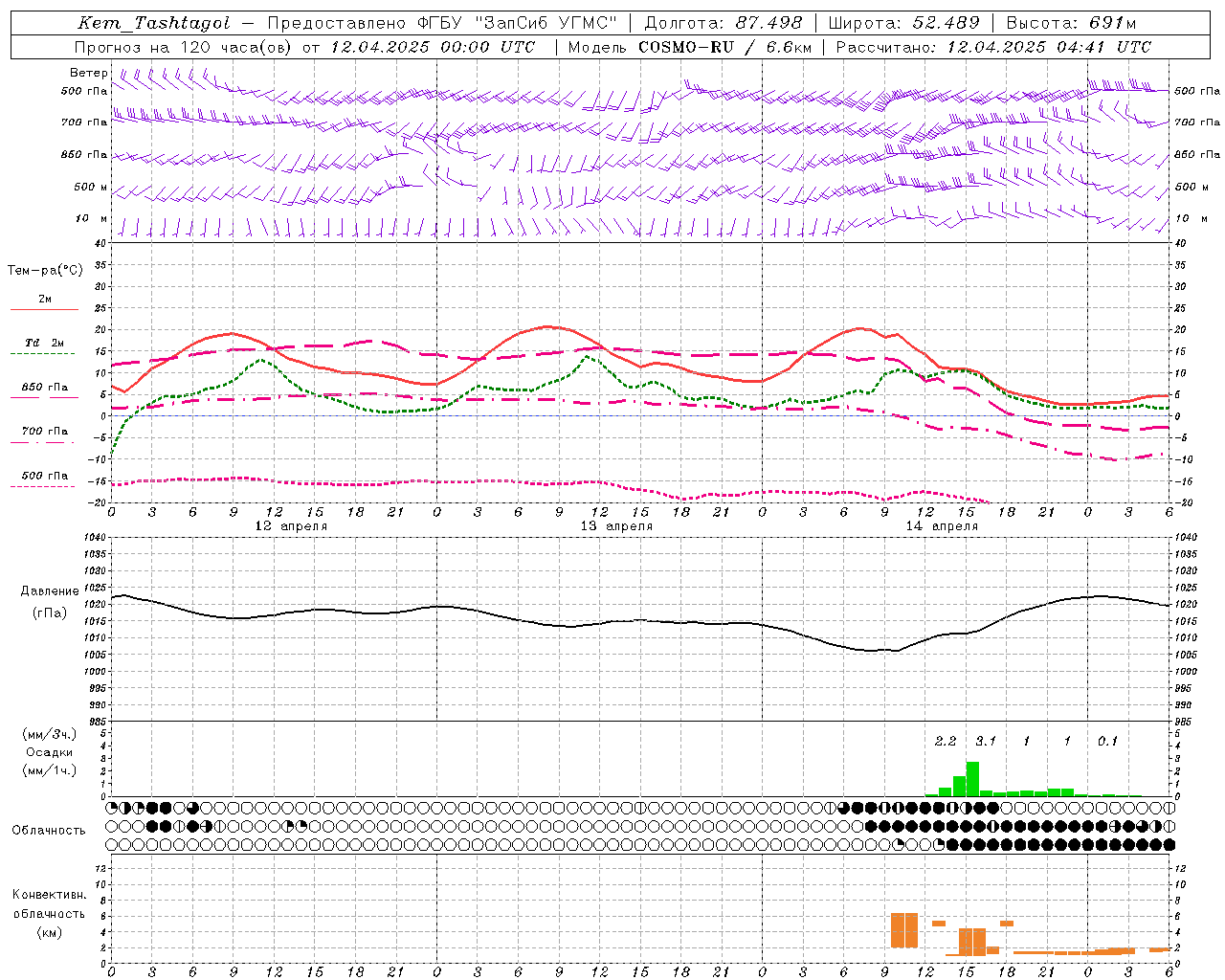The image size is (1225, 980).
Task: Click the 'Осадки' precipitation label
Action: pyautogui.click(x=50, y=752)
